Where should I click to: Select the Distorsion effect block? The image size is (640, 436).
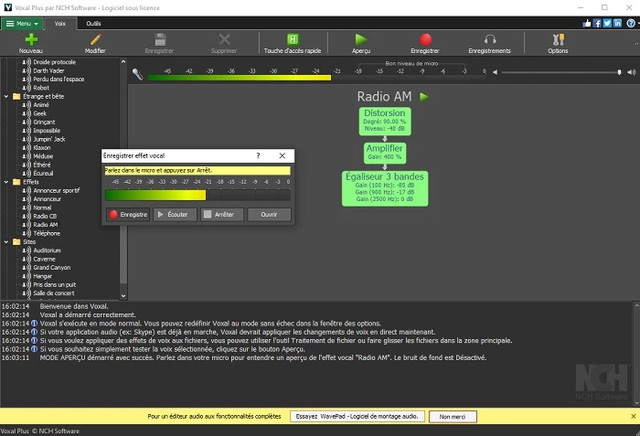click(384, 121)
